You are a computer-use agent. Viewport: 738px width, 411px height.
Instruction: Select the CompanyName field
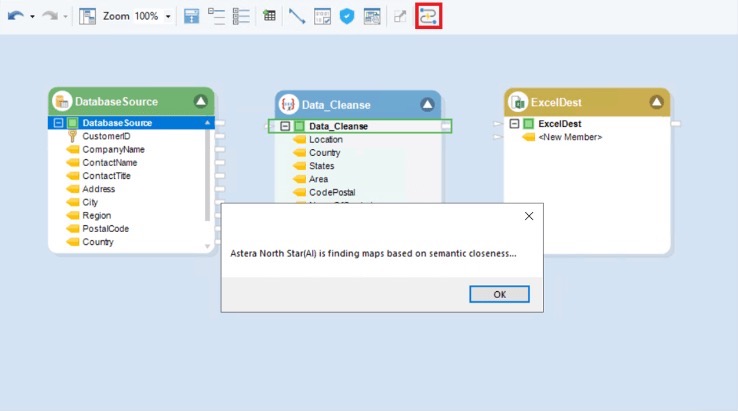(113, 149)
